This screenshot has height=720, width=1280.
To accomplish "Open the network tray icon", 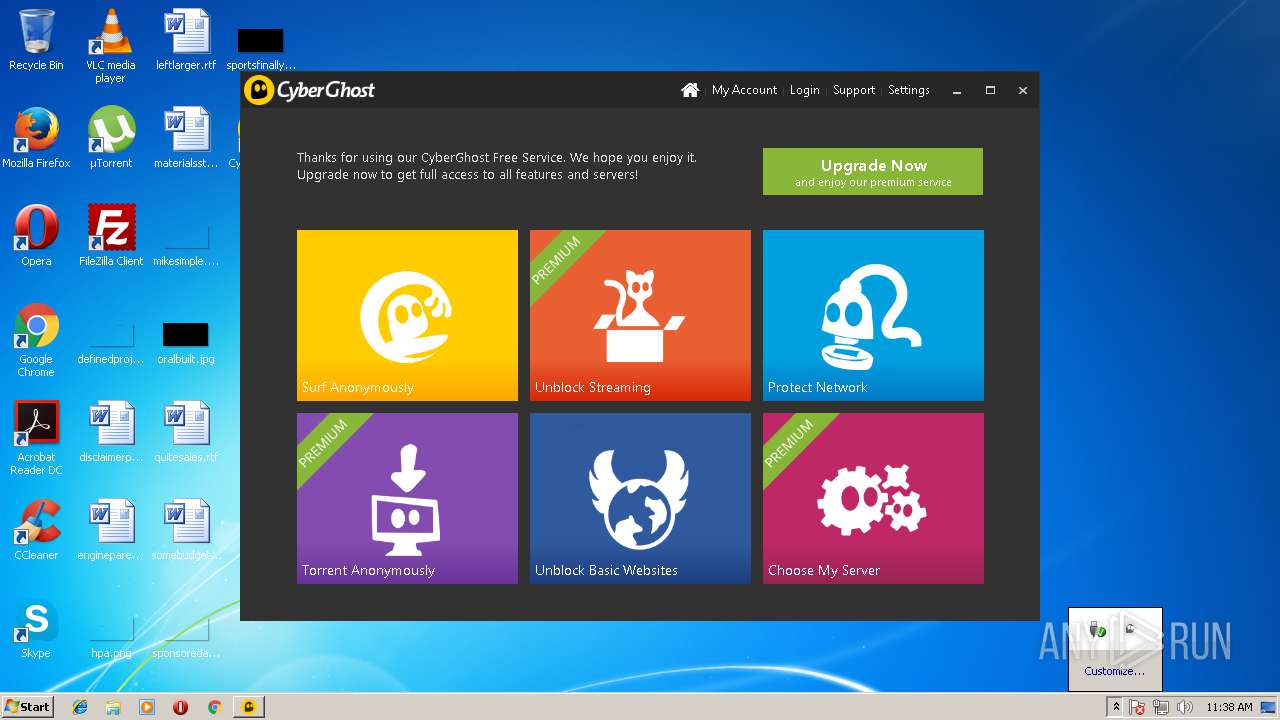I will (1161, 707).
